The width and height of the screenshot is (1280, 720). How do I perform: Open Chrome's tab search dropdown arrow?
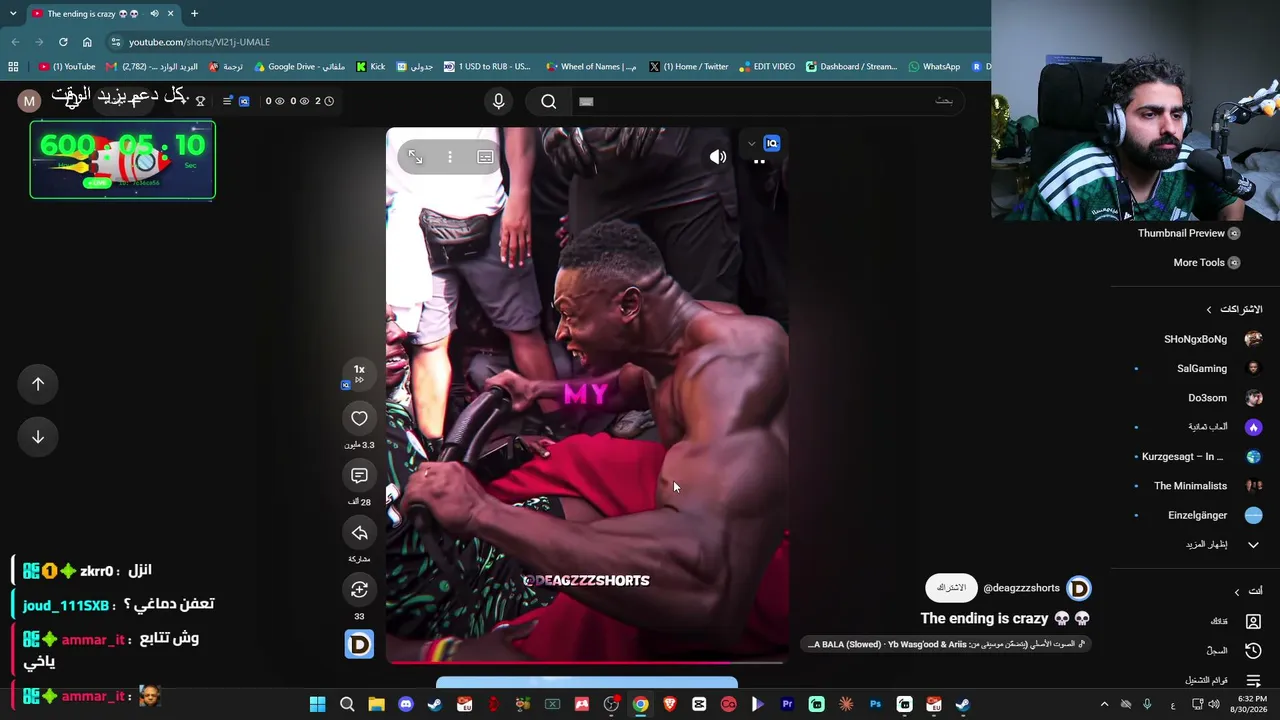coord(13,14)
